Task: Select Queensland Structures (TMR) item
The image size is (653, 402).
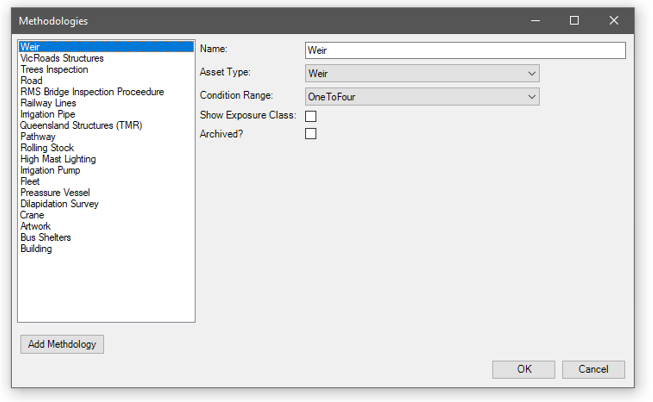Action: (81, 126)
